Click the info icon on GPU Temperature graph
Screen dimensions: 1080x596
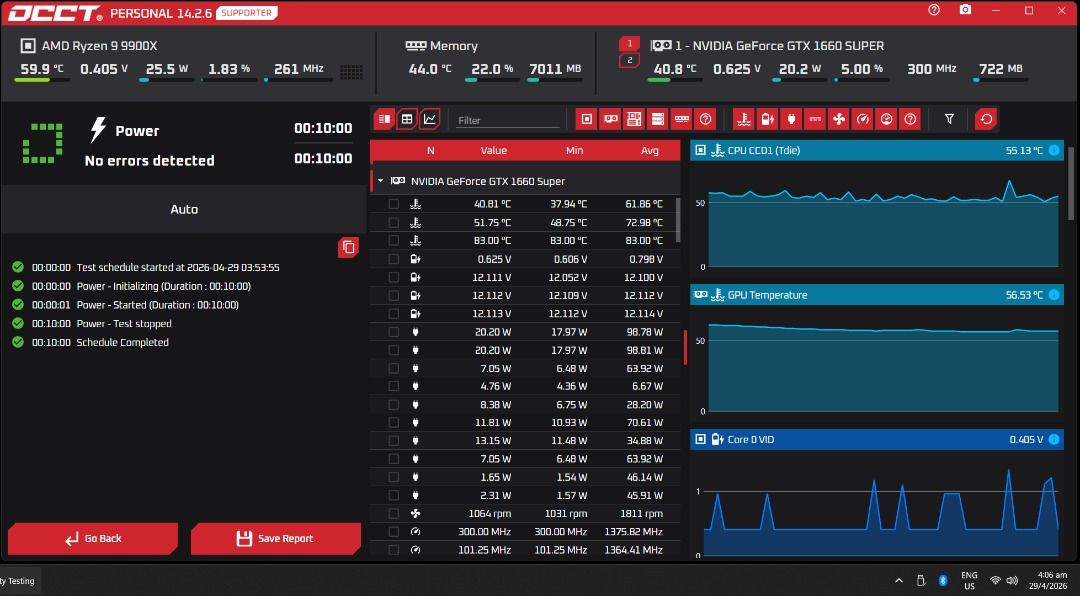[x=1054, y=295]
